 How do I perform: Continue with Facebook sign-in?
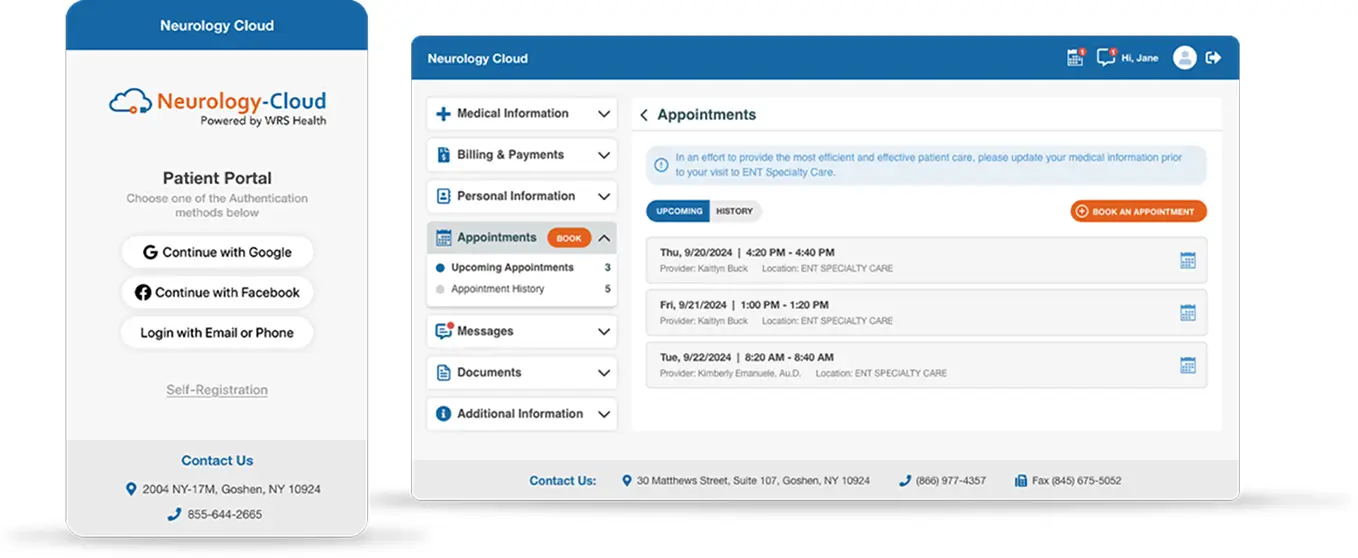point(217,292)
